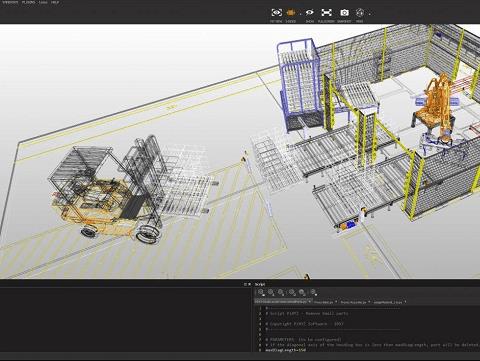Open the dropdown arrow beside the view cube

[x=300, y=14]
